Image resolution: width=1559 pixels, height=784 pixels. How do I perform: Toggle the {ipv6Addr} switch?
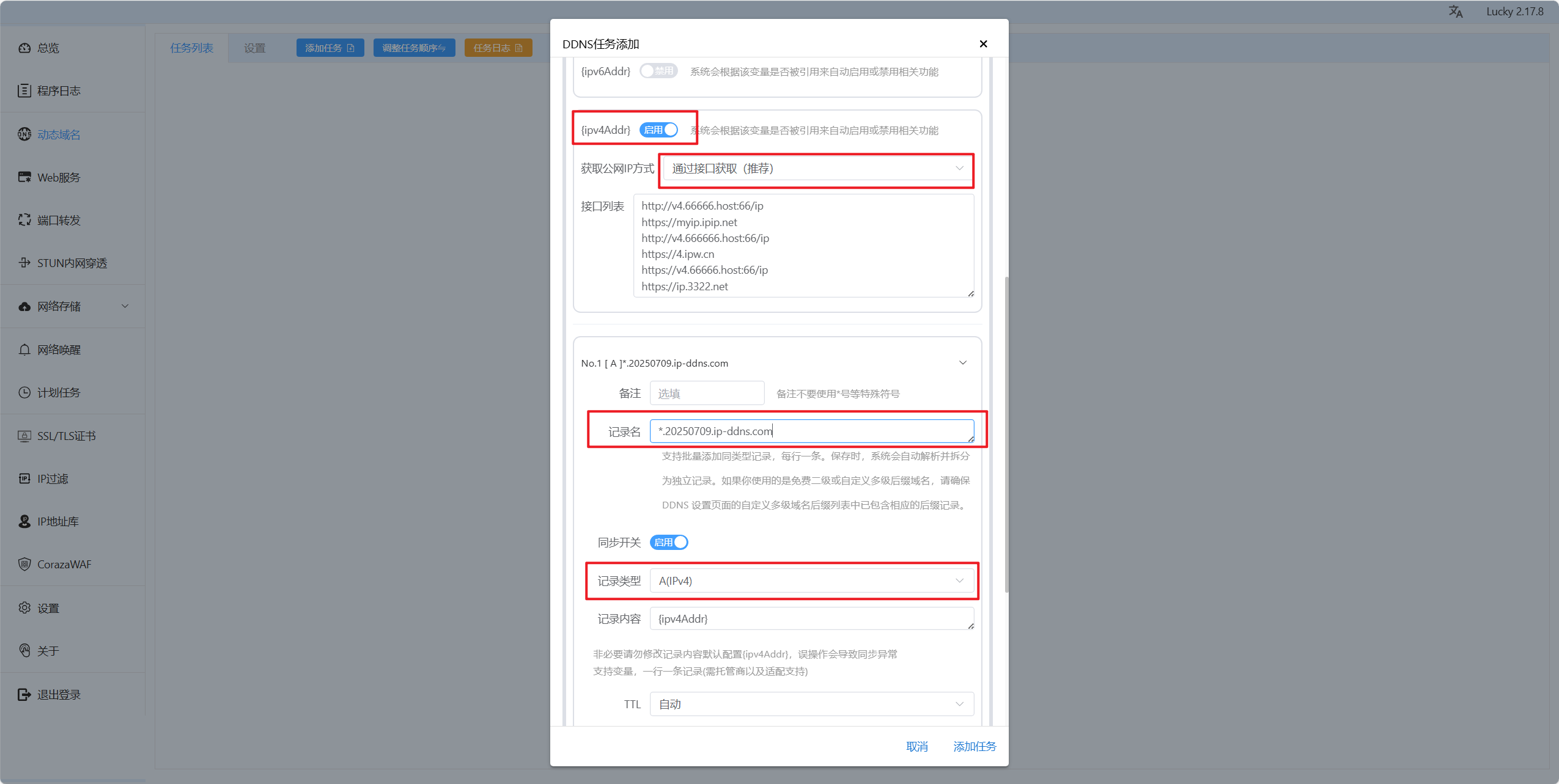coord(658,71)
